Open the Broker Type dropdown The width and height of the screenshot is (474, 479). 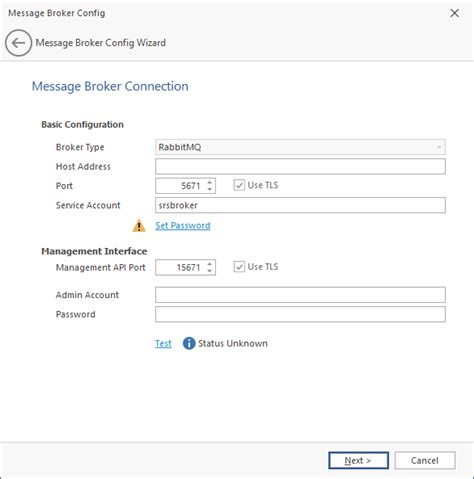coord(300,147)
